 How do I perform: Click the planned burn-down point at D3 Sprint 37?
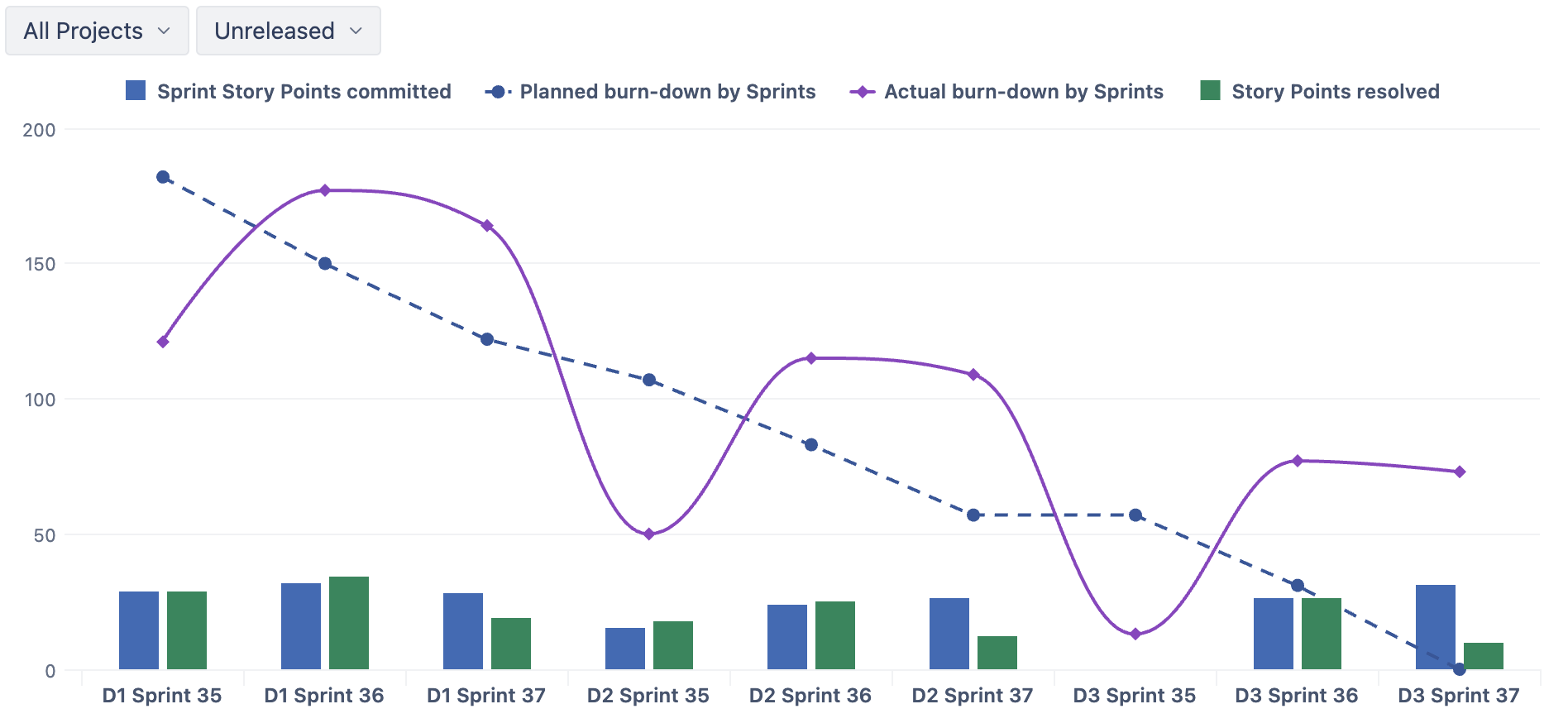point(1458,668)
